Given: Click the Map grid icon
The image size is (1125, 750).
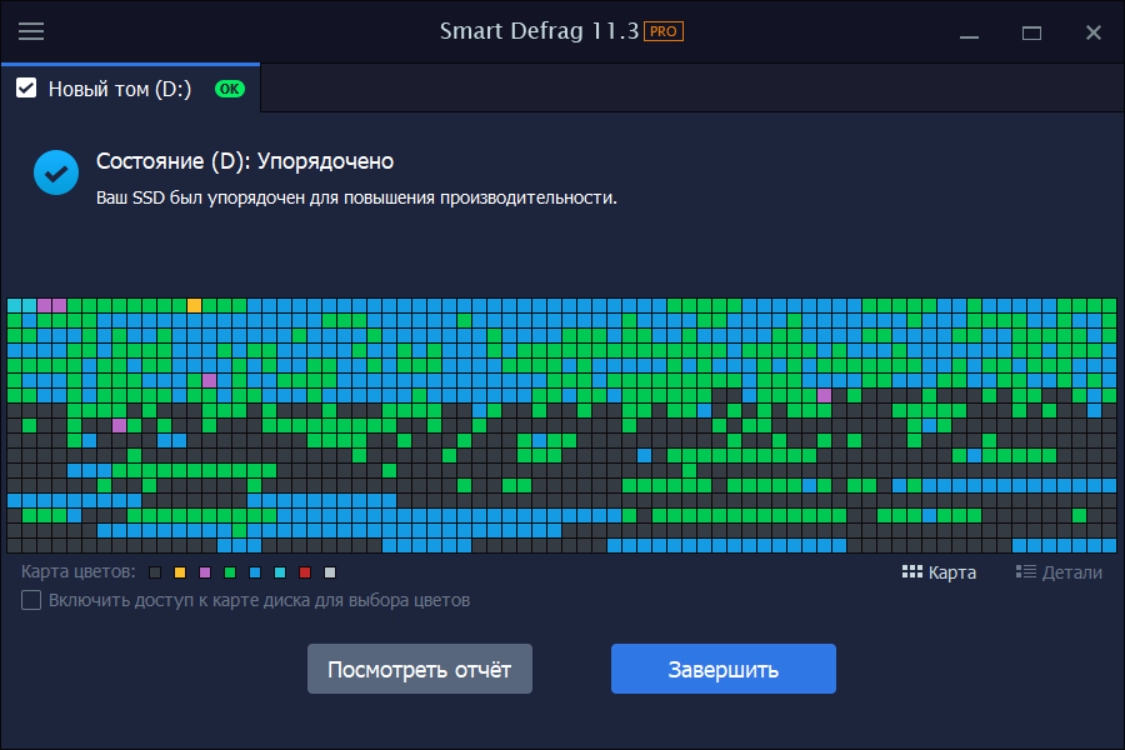Looking at the screenshot, I should tap(912, 572).
